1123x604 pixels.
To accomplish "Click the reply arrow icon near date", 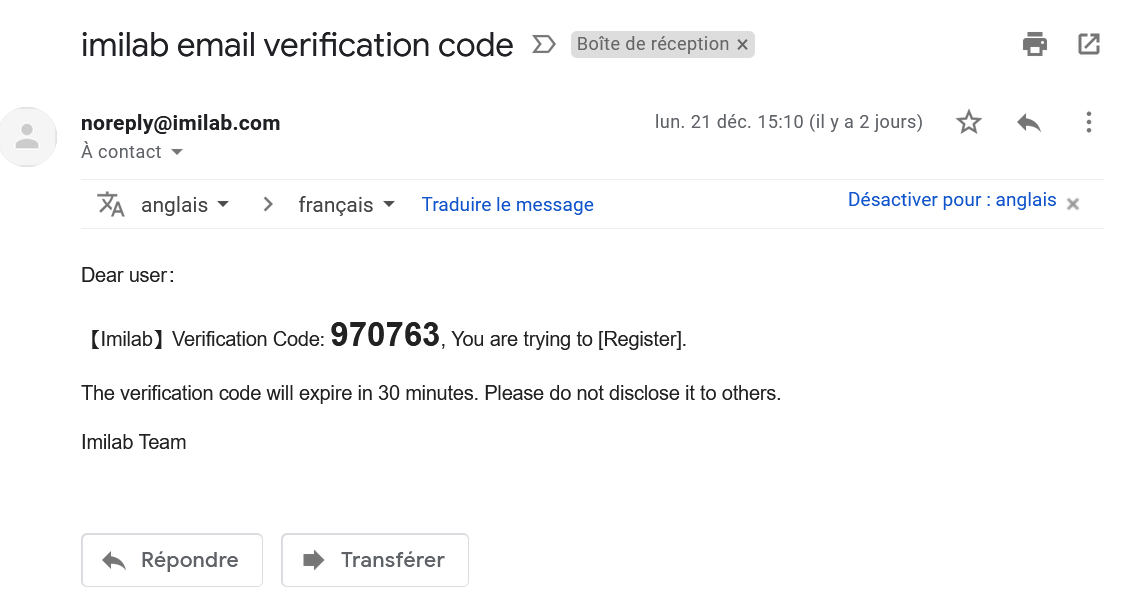I will [x=1028, y=123].
